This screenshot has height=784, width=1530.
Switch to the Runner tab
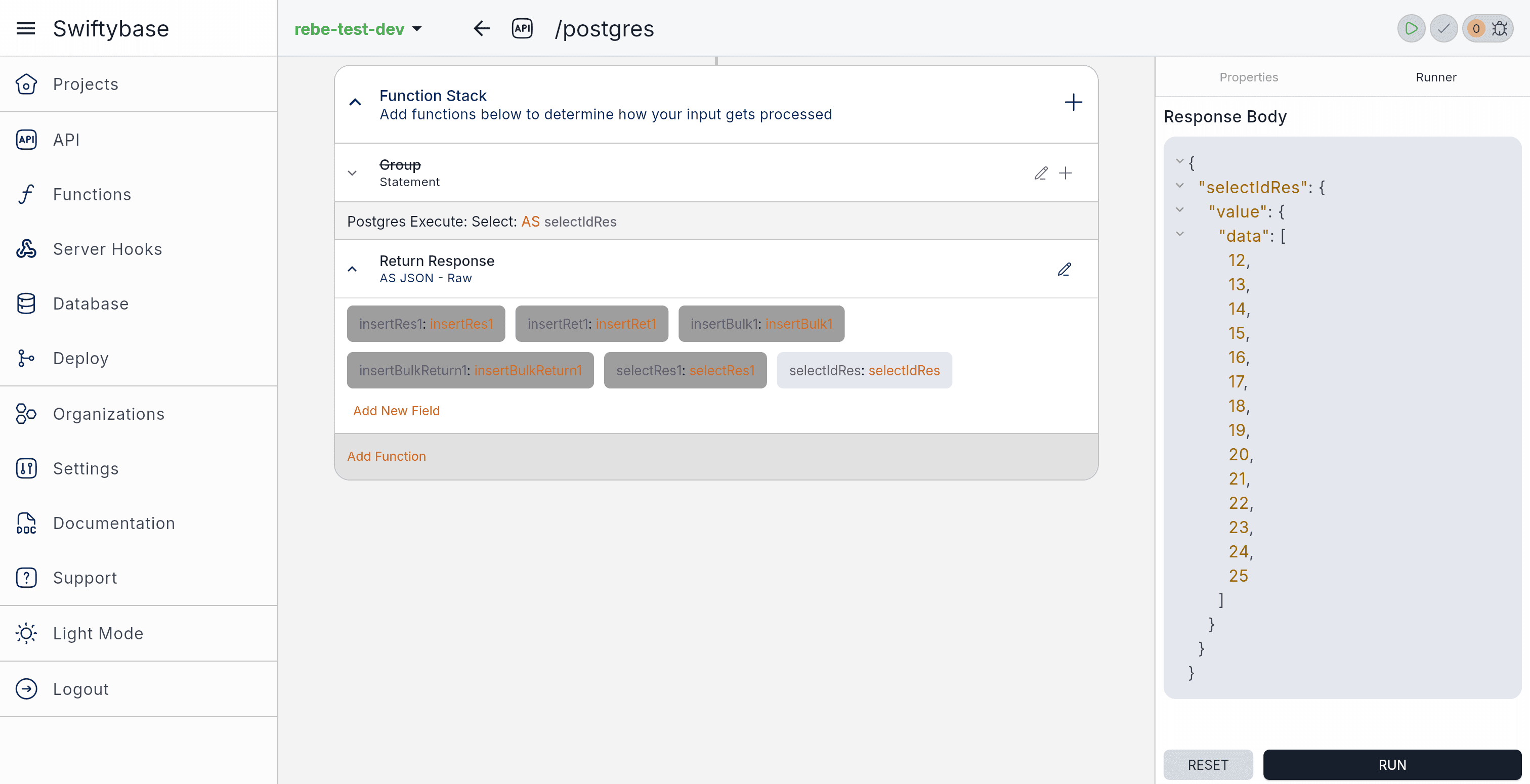(1435, 77)
